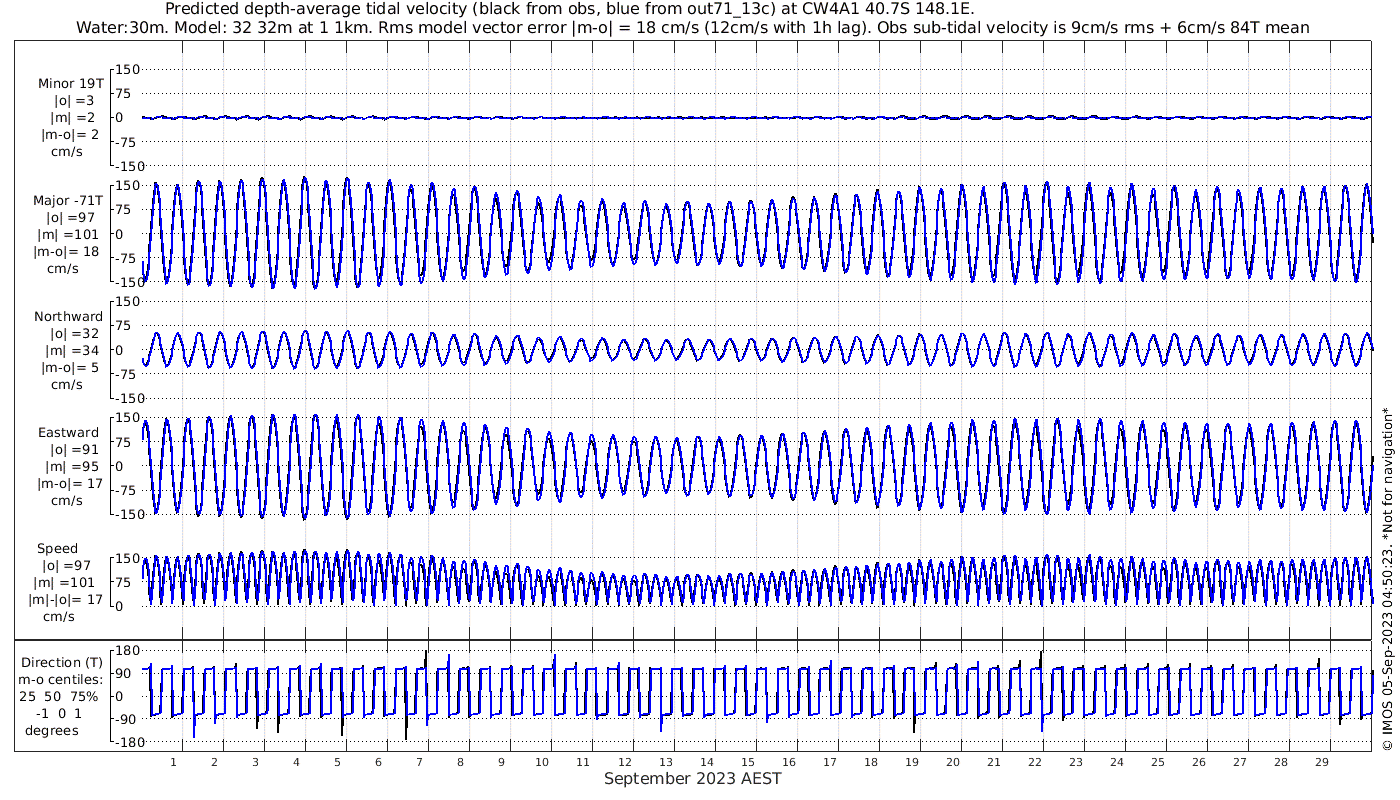
Task: Click the date tick label '15'
Action: 747,762
